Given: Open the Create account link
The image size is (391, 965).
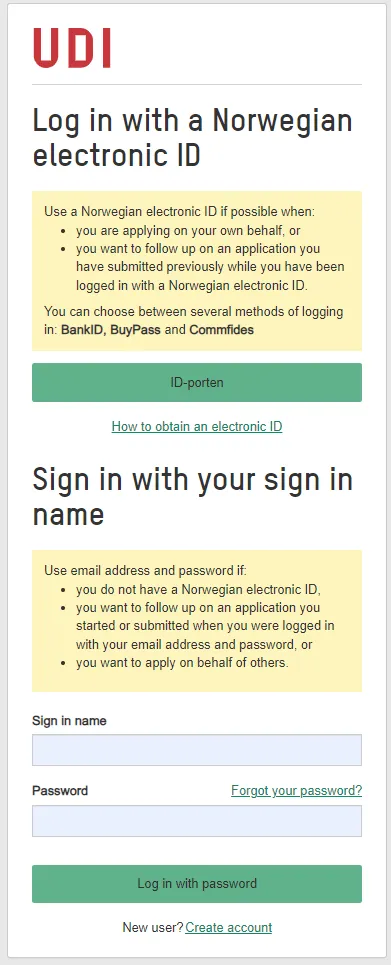Looking at the screenshot, I should (x=228, y=927).
